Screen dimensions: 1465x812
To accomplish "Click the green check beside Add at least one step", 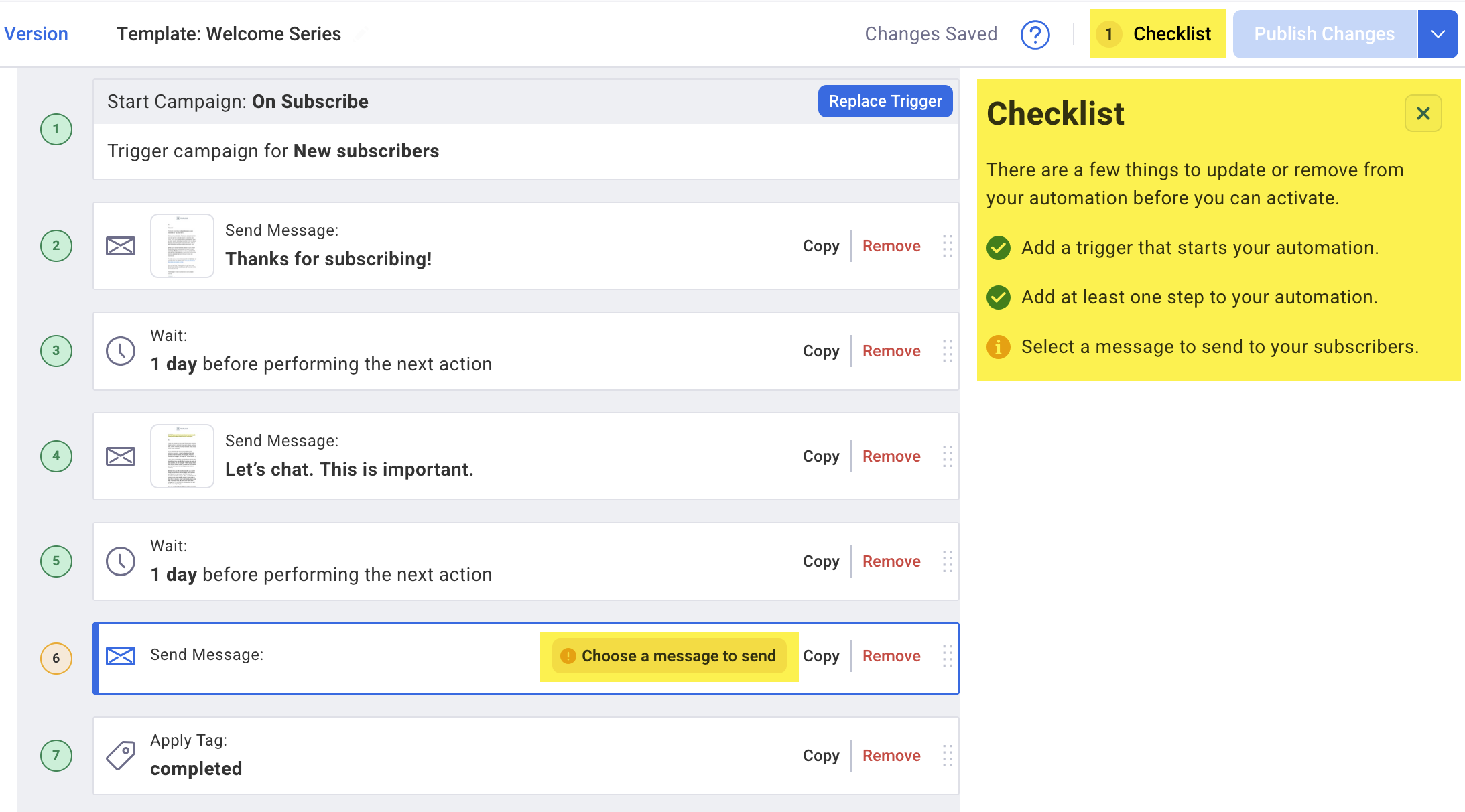I will coord(999,297).
